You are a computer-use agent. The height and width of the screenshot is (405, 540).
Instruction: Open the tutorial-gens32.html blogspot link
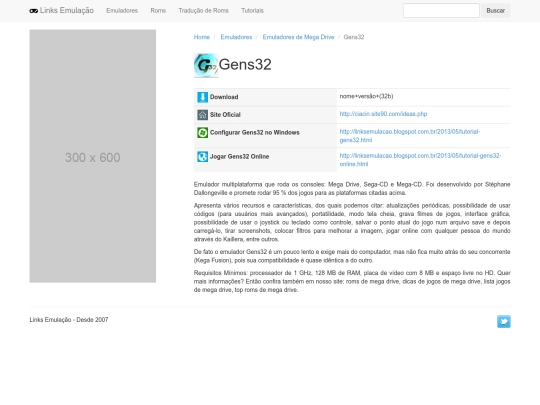410,136
